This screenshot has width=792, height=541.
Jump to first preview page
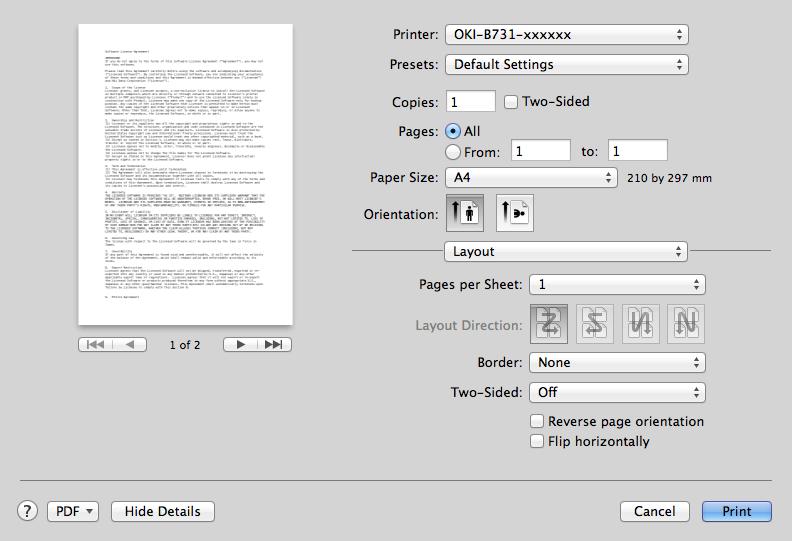click(95, 345)
